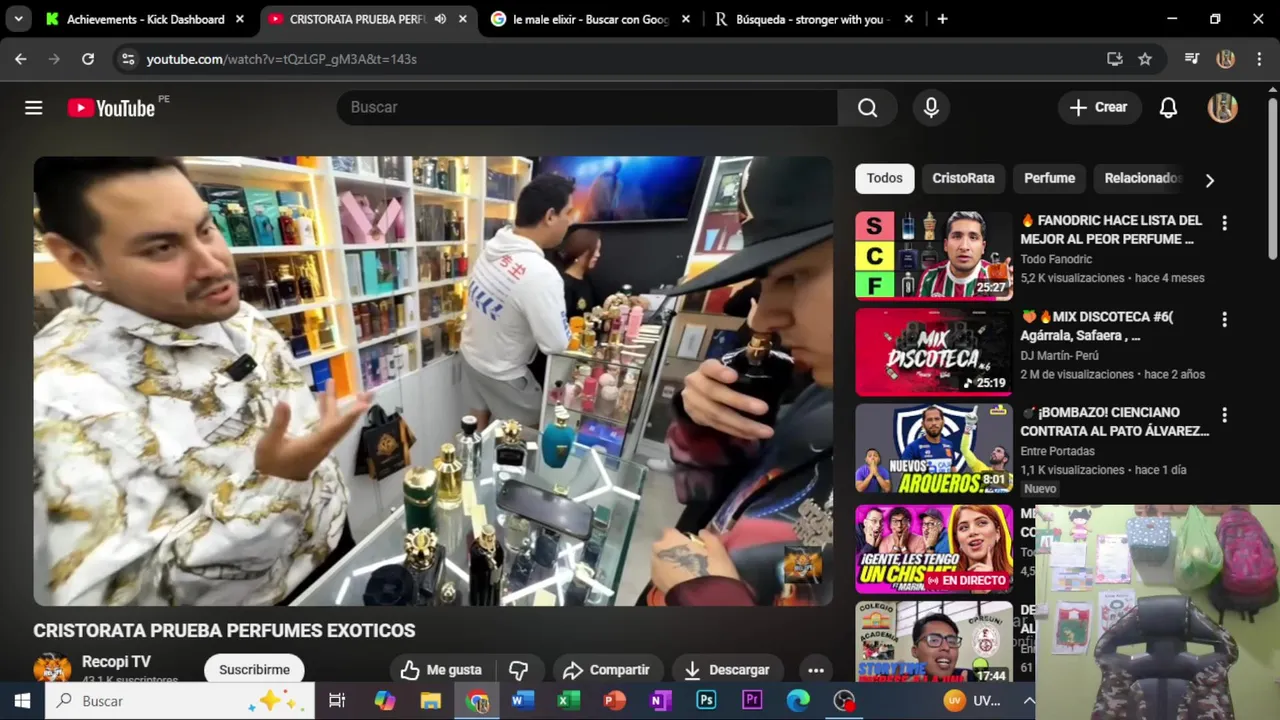The image size is (1280, 720).
Task: Open a new browser tab
Action: point(942,19)
